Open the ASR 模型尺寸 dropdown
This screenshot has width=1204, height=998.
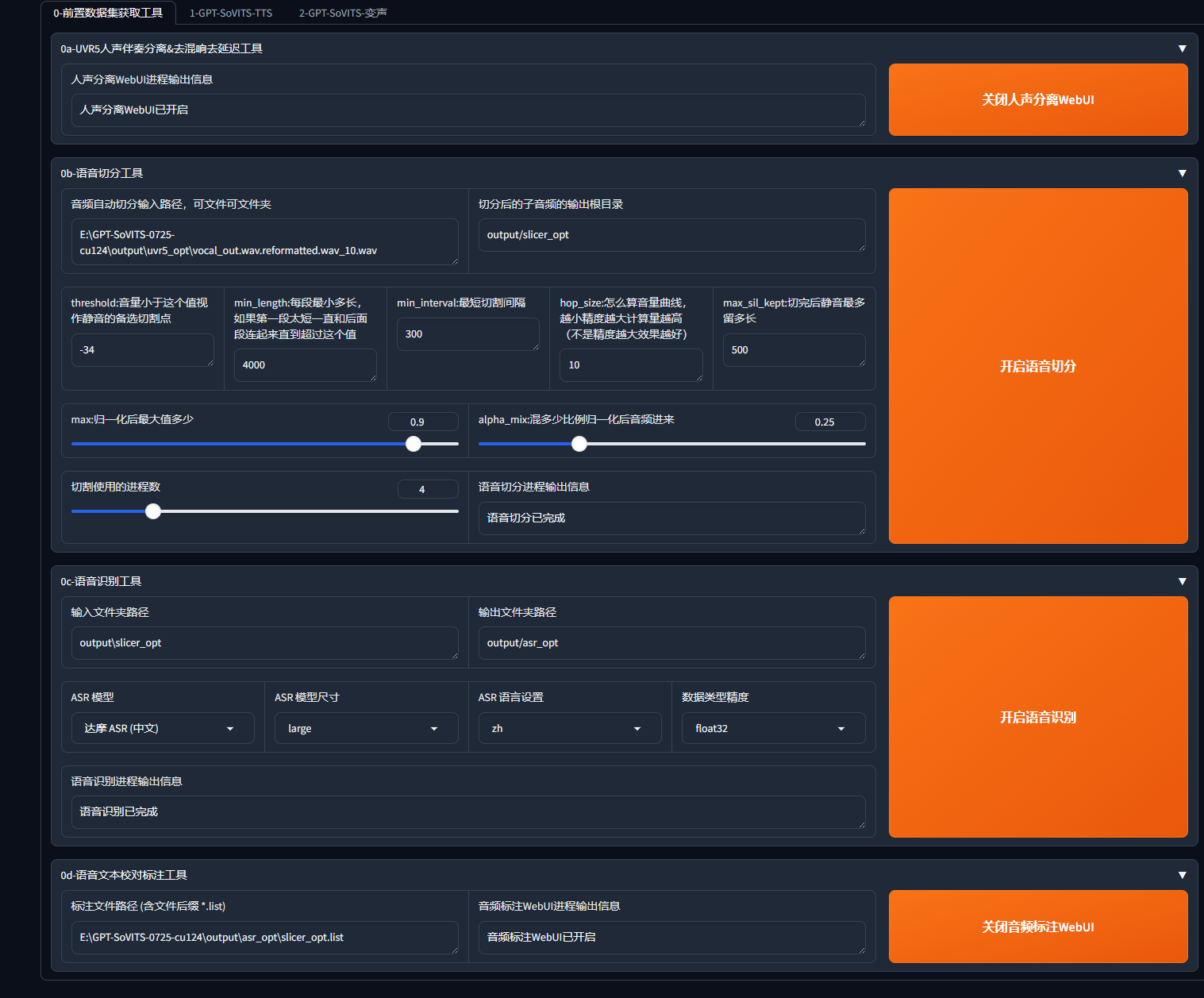[x=366, y=728]
